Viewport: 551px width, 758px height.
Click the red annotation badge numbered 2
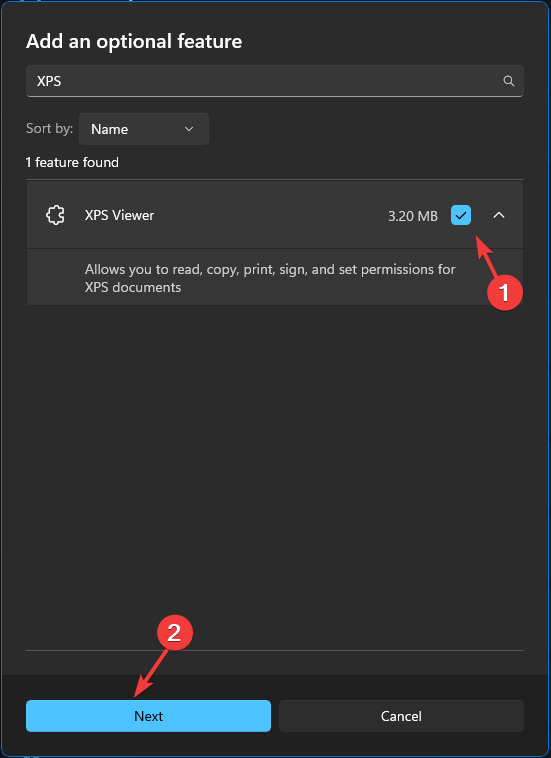point(174,633)
